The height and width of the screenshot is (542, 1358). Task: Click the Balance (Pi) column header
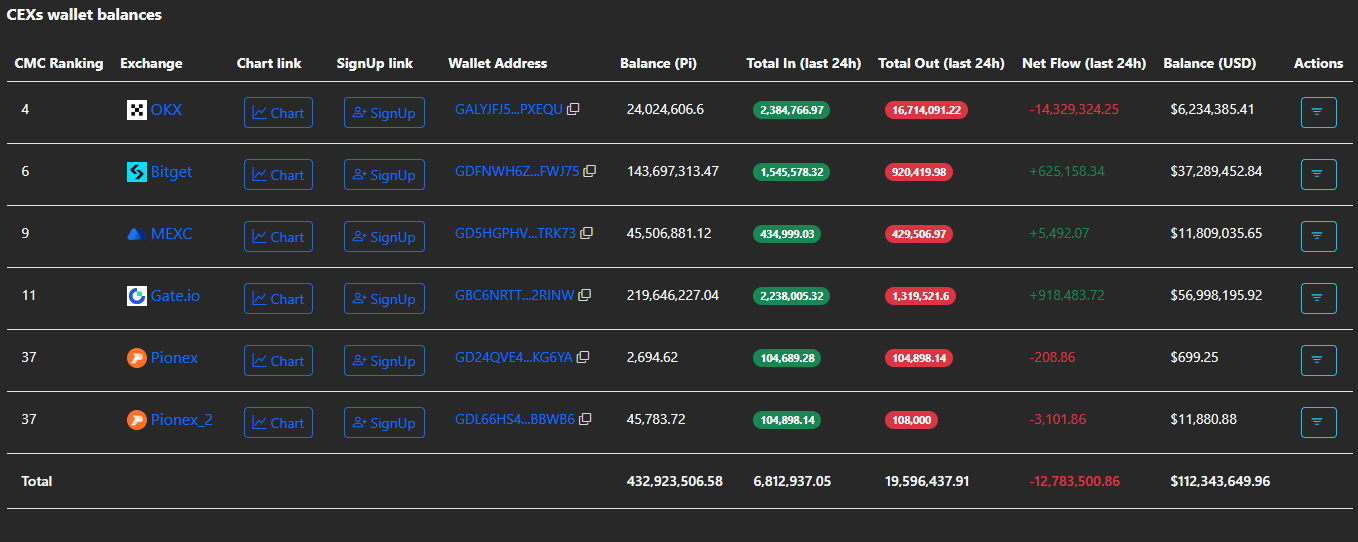(658, 63)
